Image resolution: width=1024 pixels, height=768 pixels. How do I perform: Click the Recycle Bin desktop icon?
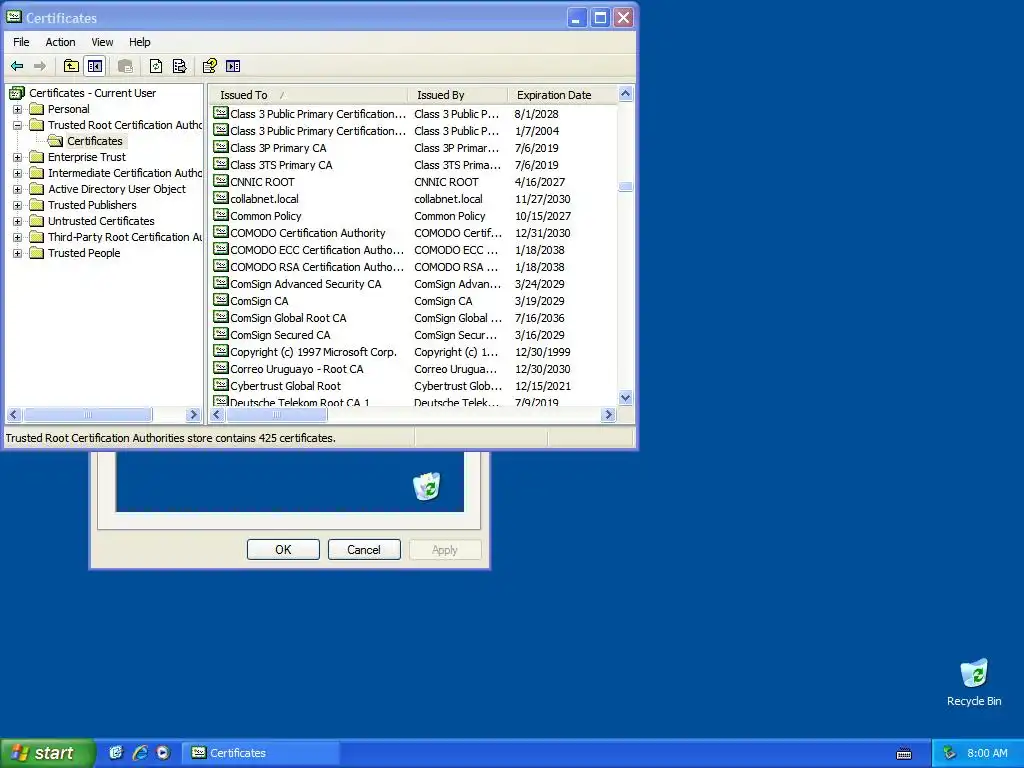point(974,673)
